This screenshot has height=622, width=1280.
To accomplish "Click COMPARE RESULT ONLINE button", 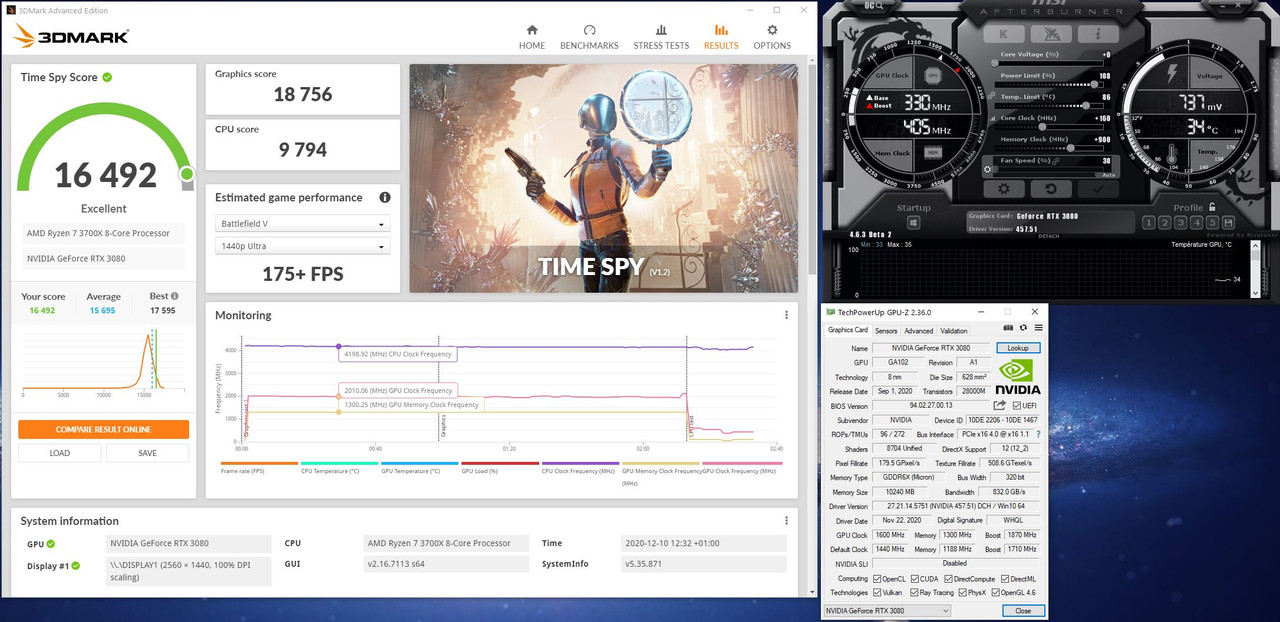I will 103,429.
